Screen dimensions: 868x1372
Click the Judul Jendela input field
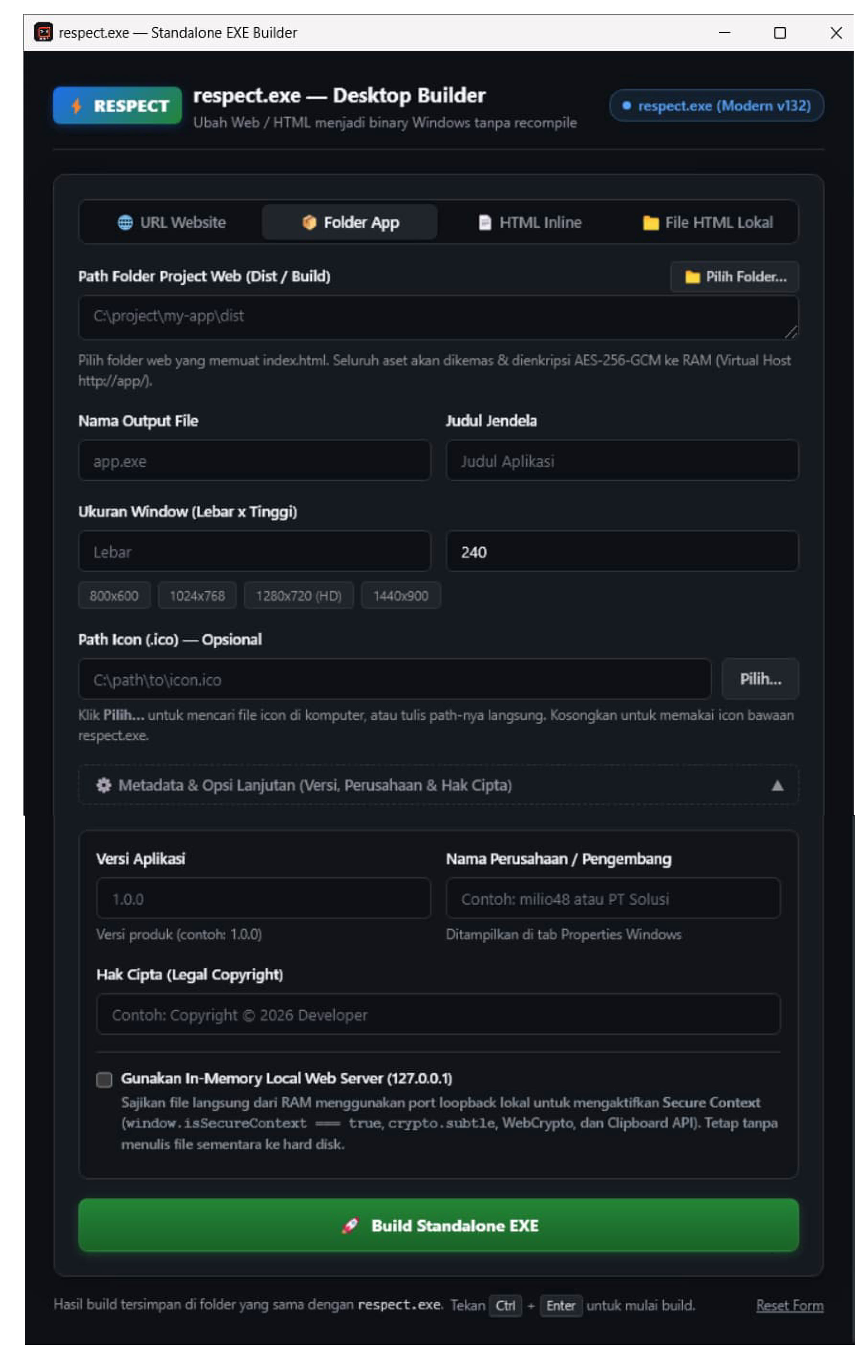622,460
